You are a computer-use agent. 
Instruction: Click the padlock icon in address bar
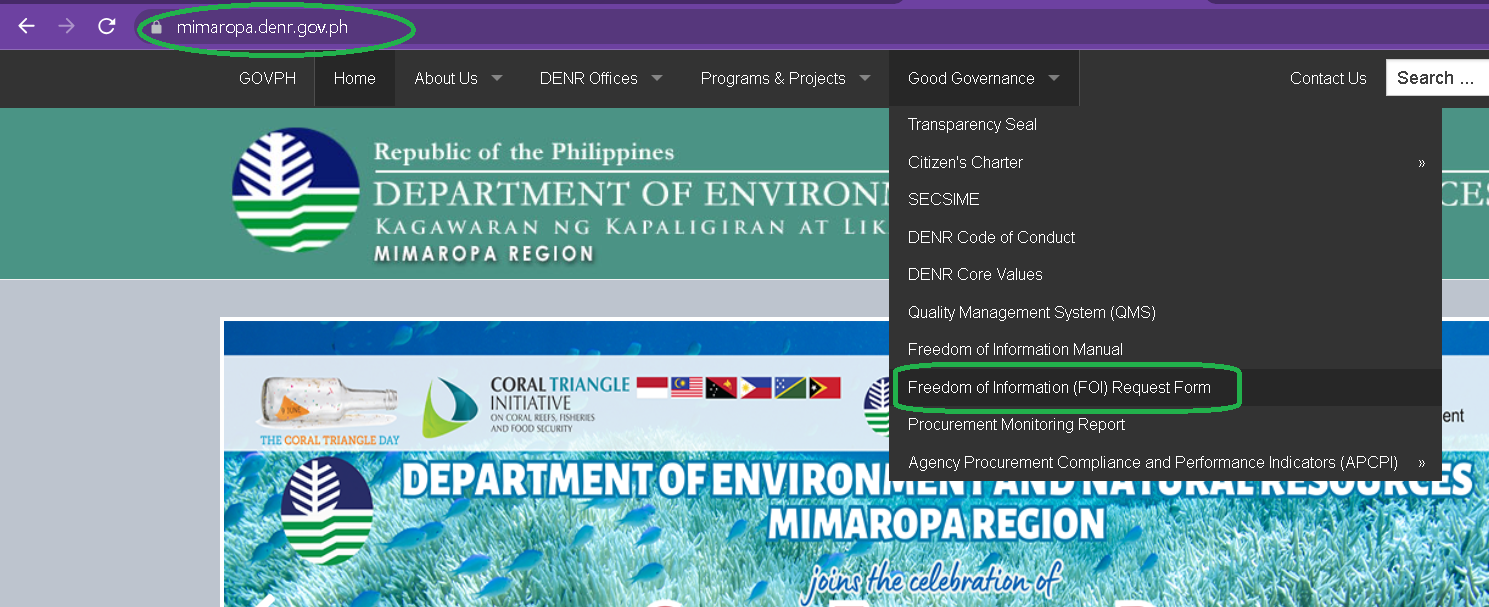point(155,28)
